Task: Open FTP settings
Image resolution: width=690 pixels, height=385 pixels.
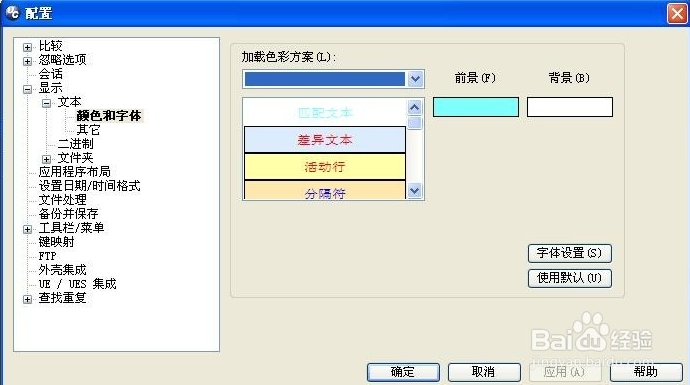Action: (47, 256)
